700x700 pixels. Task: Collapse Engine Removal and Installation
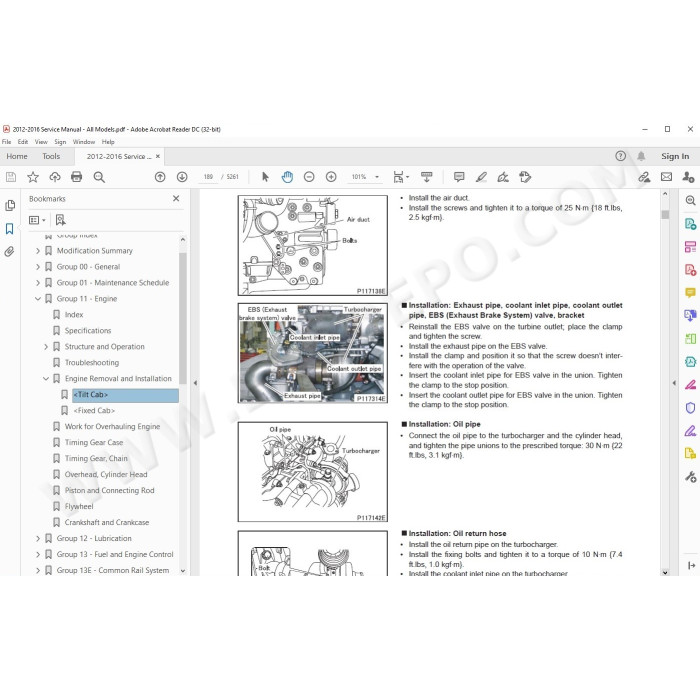tap(46, 379)
